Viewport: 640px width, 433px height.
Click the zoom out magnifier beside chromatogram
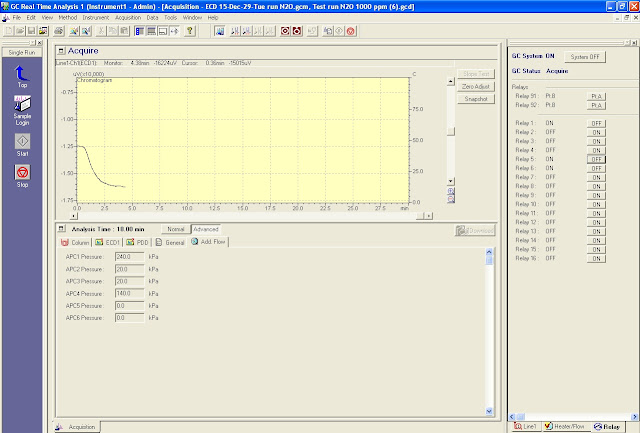pos(451,199)
